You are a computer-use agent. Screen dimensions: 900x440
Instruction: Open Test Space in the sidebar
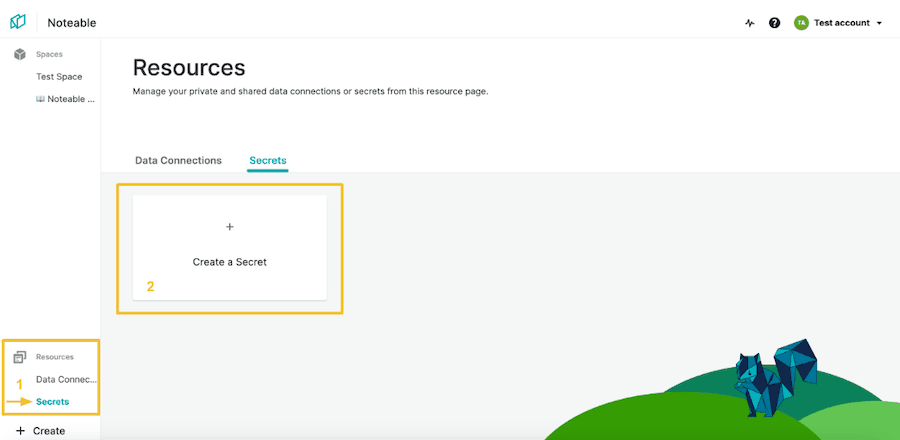[x=59, y=77]
